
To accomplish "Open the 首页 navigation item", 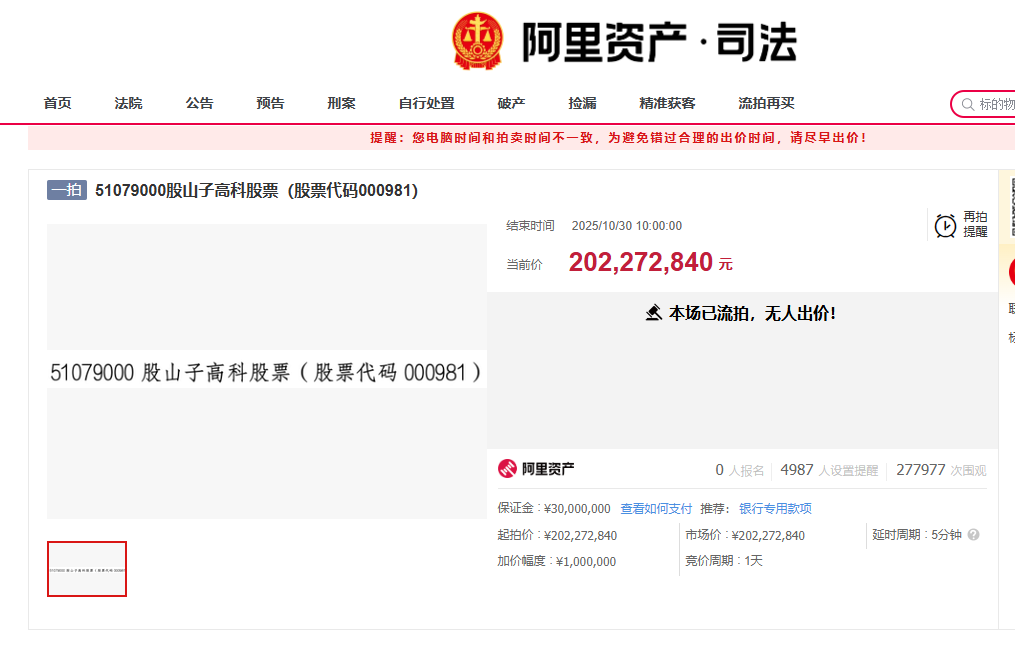I will click(x=58, y=103).
